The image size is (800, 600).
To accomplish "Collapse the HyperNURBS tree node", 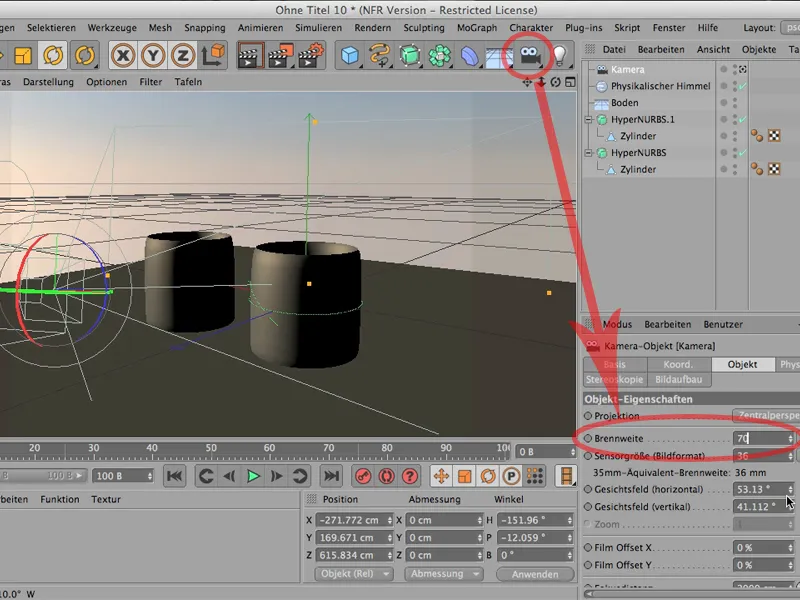I will tap(588, 153).
